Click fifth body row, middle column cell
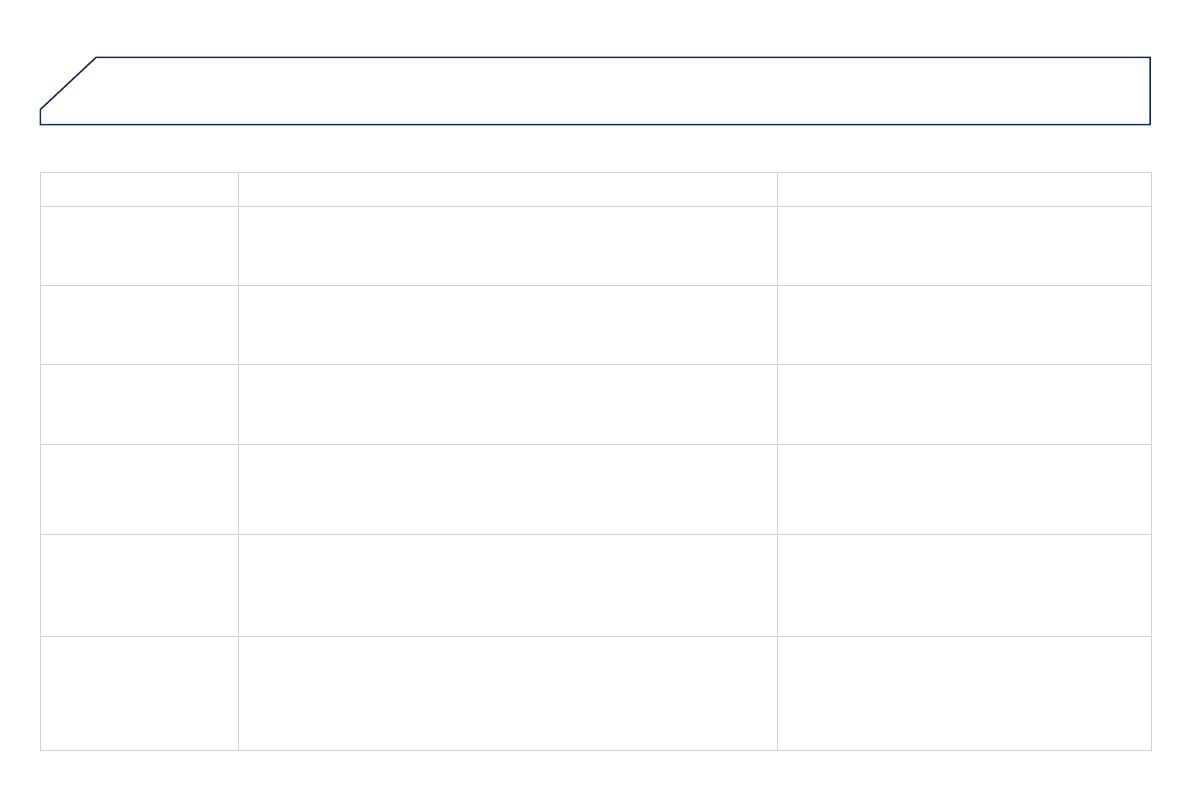 click(507, 585)
